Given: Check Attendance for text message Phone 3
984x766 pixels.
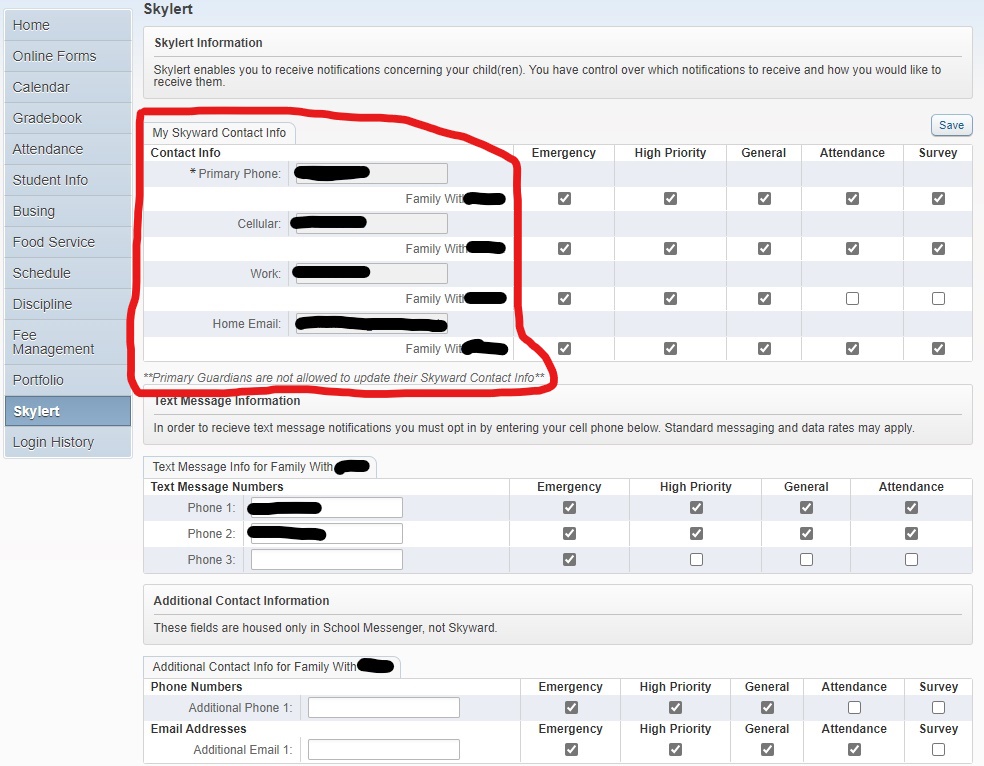Looking at the screenshot, I should (911, 559).
